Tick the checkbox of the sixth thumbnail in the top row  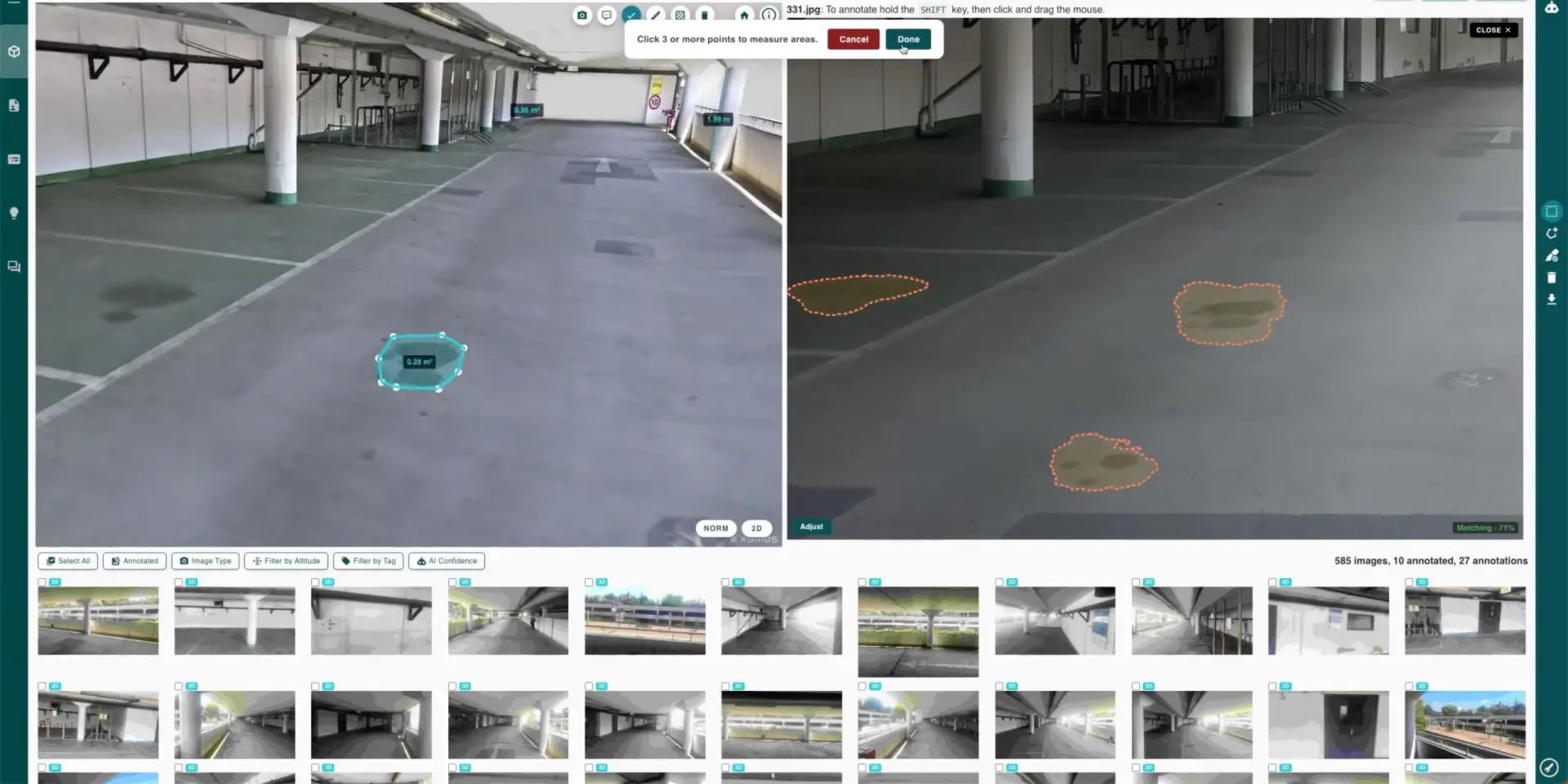point(725,582)
